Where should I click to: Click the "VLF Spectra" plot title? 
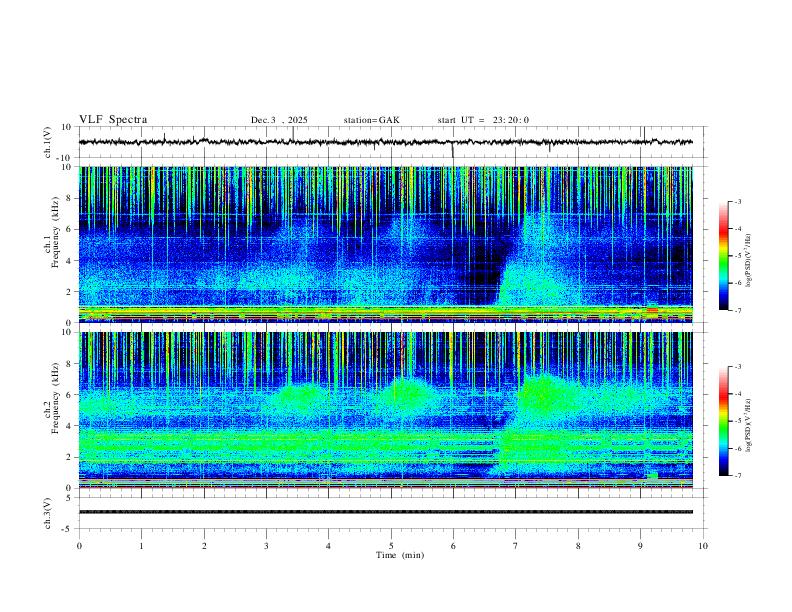click(x=113, y=120)
